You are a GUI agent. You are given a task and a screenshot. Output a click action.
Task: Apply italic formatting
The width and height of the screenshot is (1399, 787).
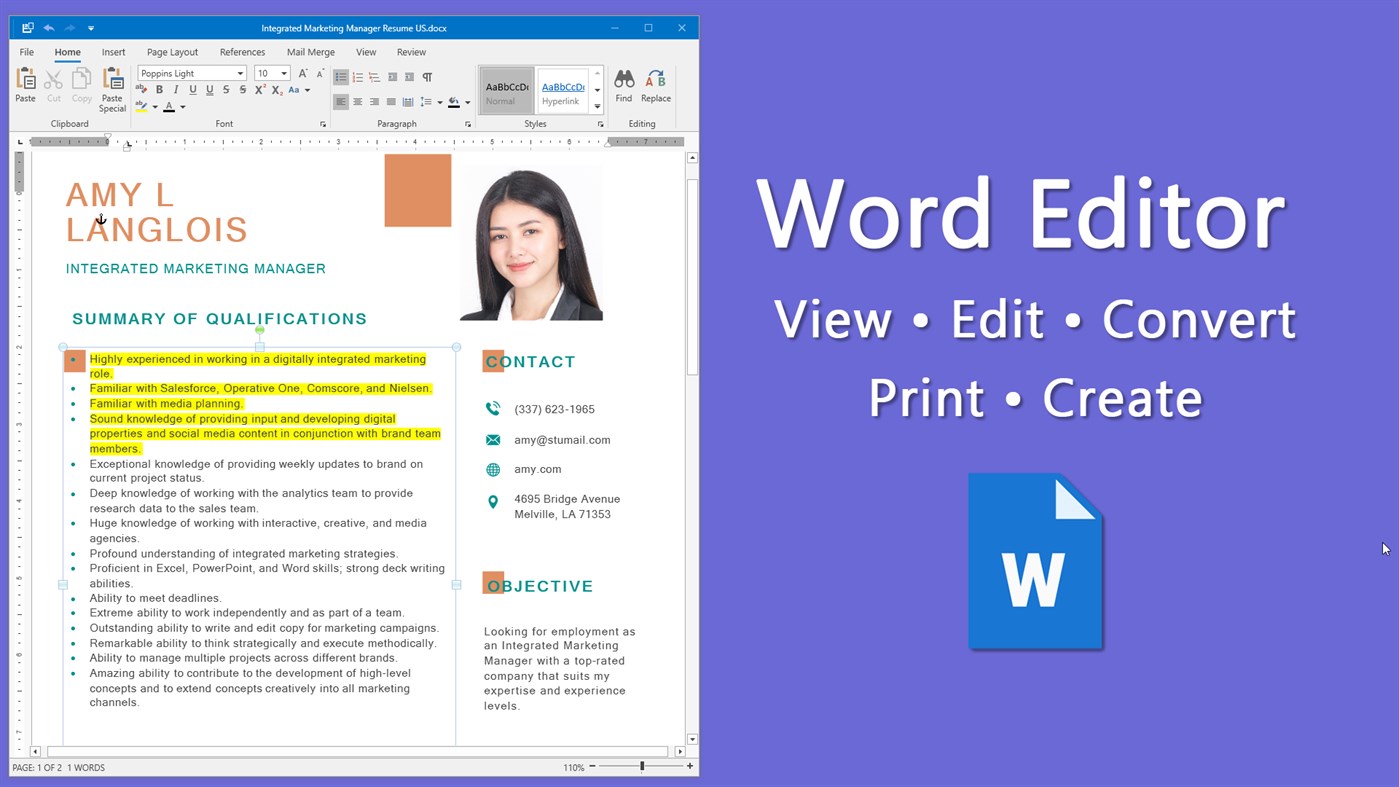point(176,89)
